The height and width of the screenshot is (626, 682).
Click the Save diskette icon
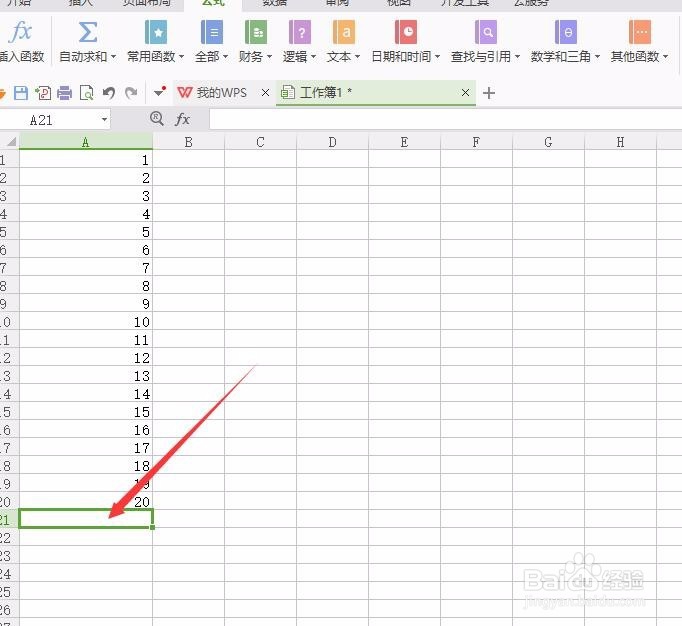(20, 93)
